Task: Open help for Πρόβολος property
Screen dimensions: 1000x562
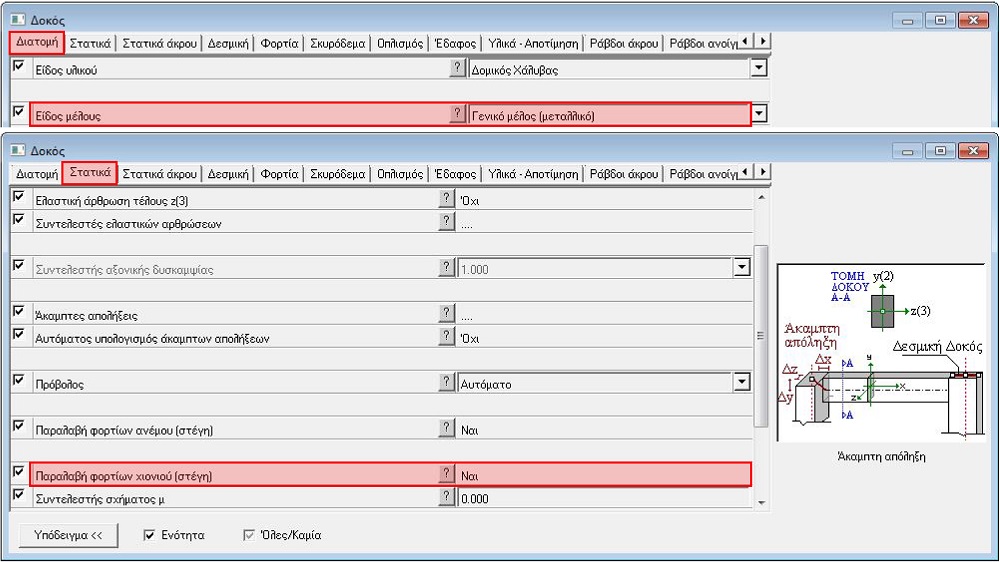Action: 447,382
